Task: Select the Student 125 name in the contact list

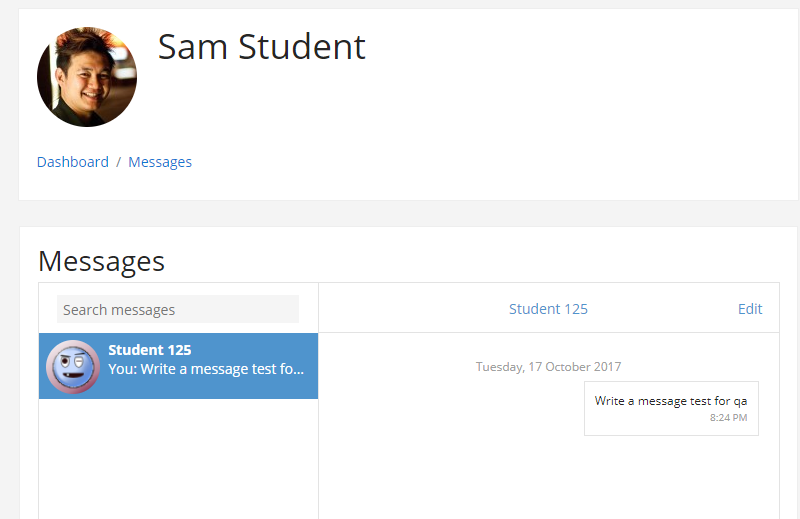Action: [149, 350]
